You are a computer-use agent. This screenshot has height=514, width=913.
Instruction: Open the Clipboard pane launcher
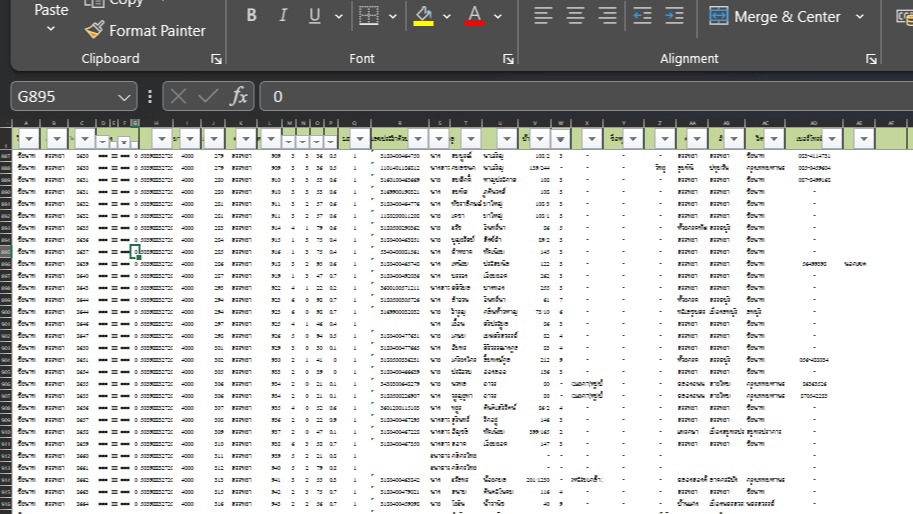point(216,59)
